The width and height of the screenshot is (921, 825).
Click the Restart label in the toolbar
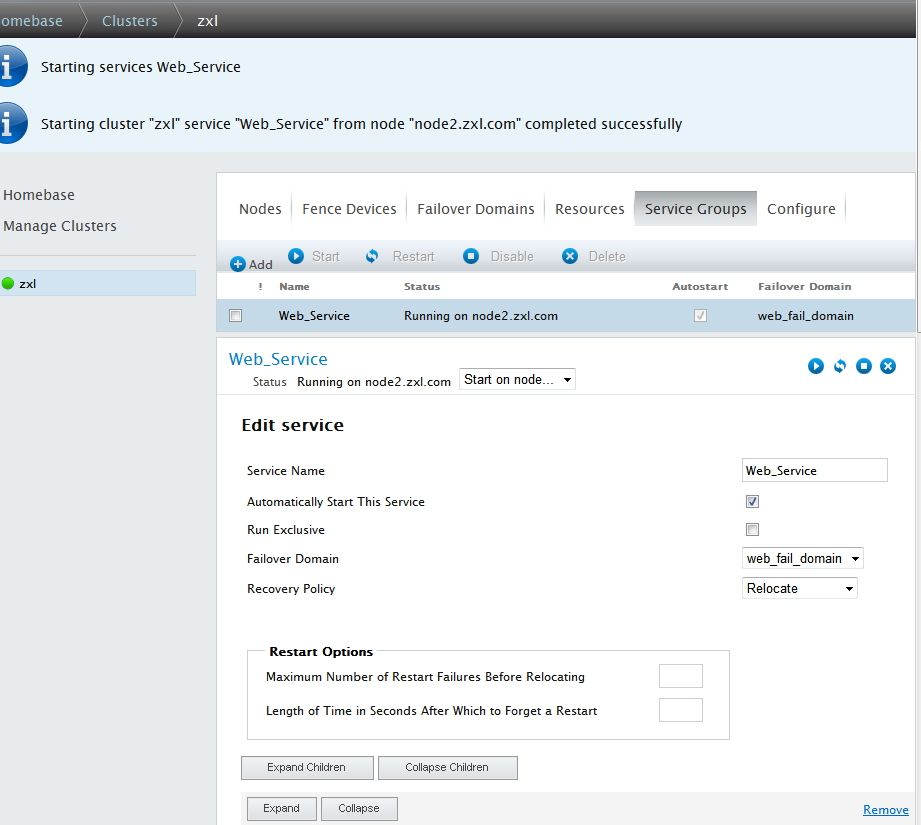(414, 257)
